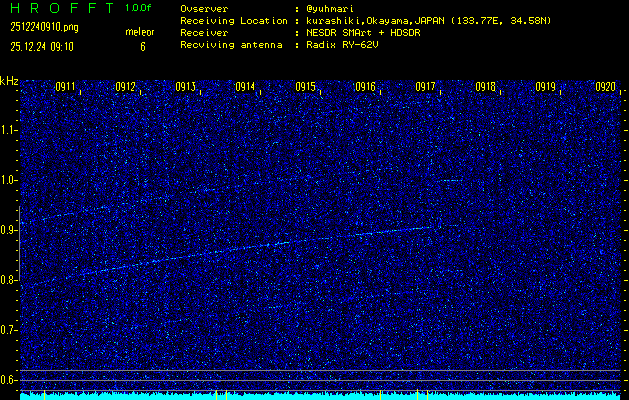The height and width of the screenshot is (400, 629).
Task: Click the 0911 time marker
Action: tap(65, 87)
